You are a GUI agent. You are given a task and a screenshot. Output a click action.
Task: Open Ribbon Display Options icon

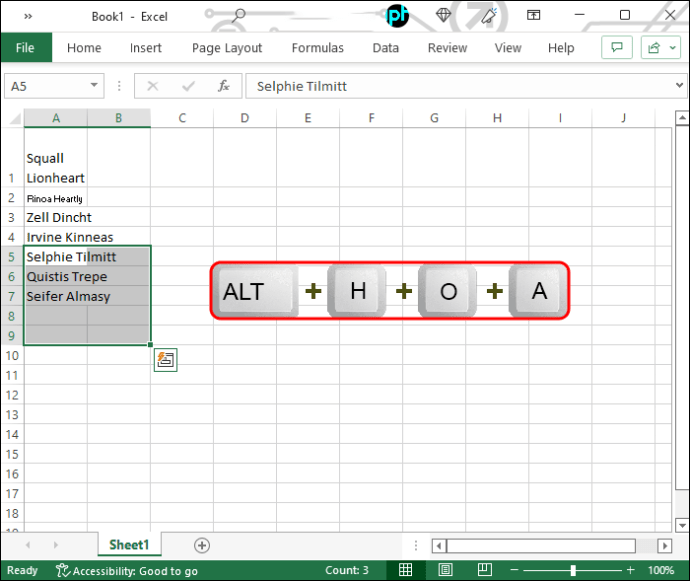tap(533, 15)
